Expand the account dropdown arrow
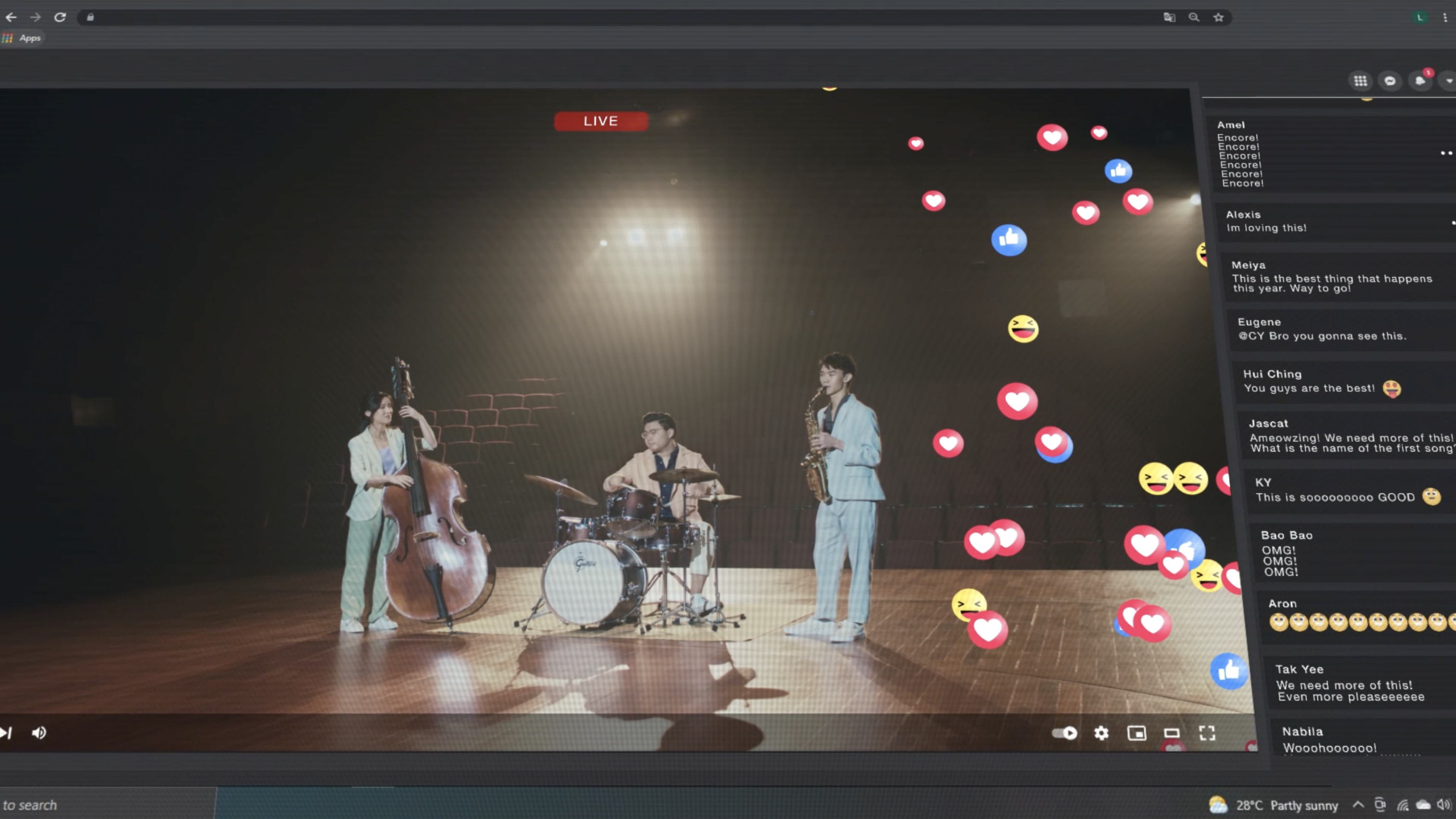The image size is (1456, 819). pos(1449,81)
